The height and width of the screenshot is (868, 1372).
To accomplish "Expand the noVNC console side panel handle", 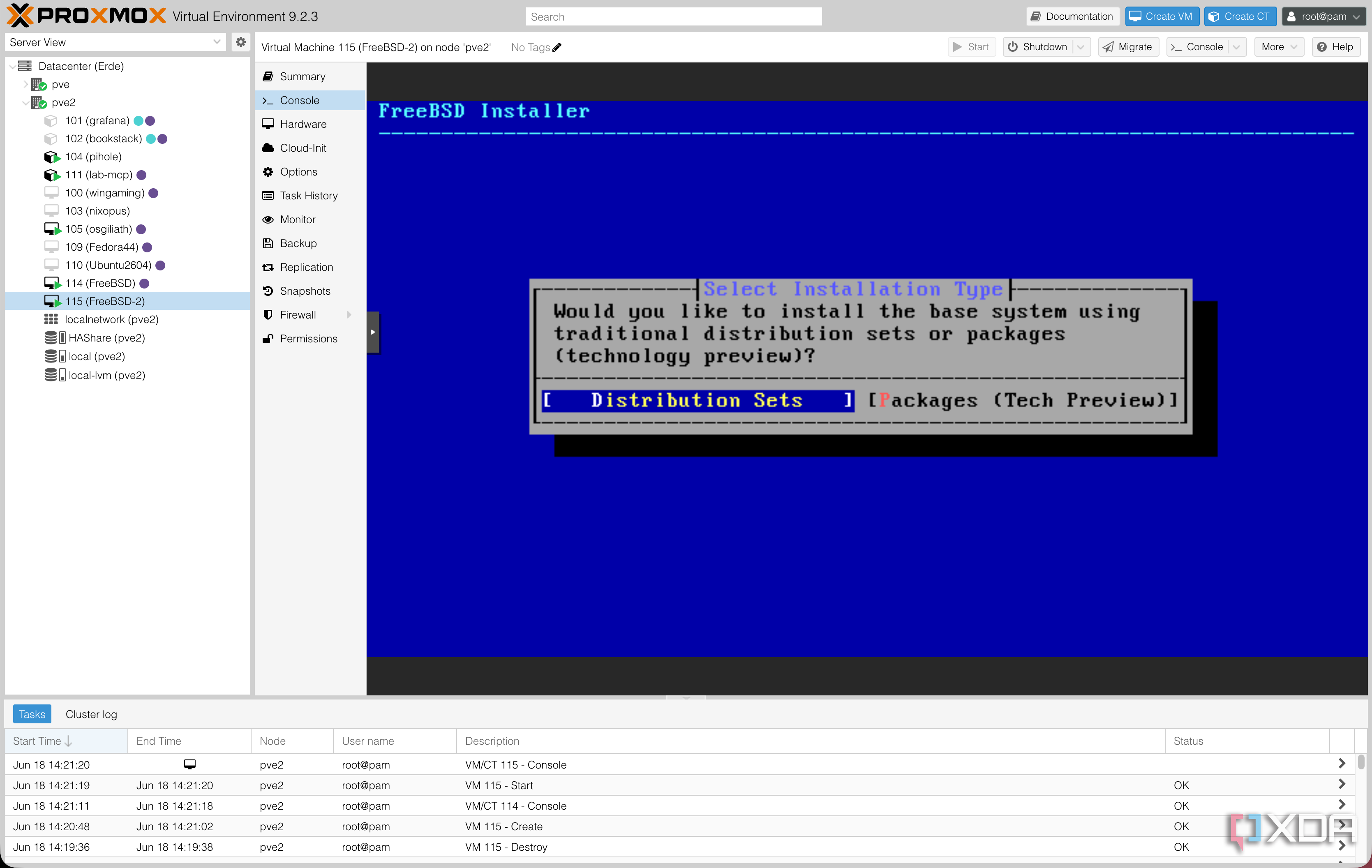I will (x=373, y=332).
